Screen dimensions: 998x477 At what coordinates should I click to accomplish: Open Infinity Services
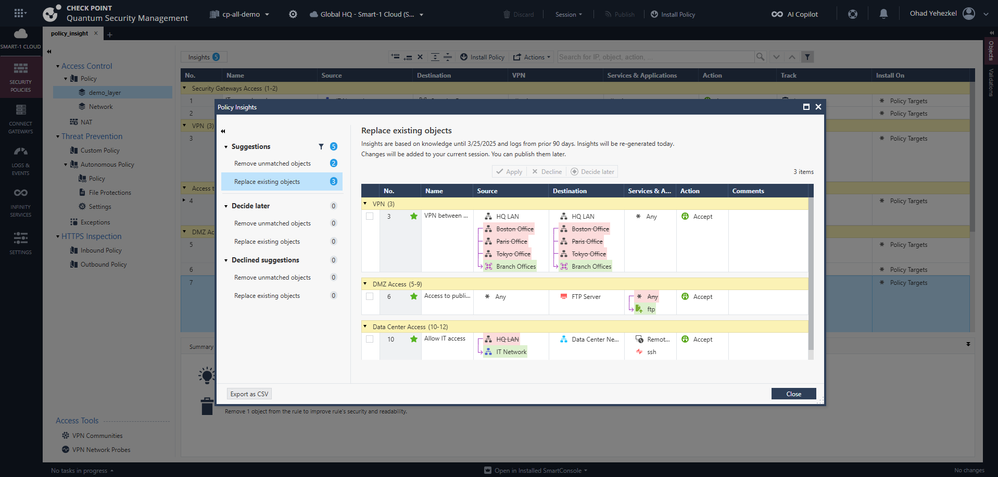[20, 201]
